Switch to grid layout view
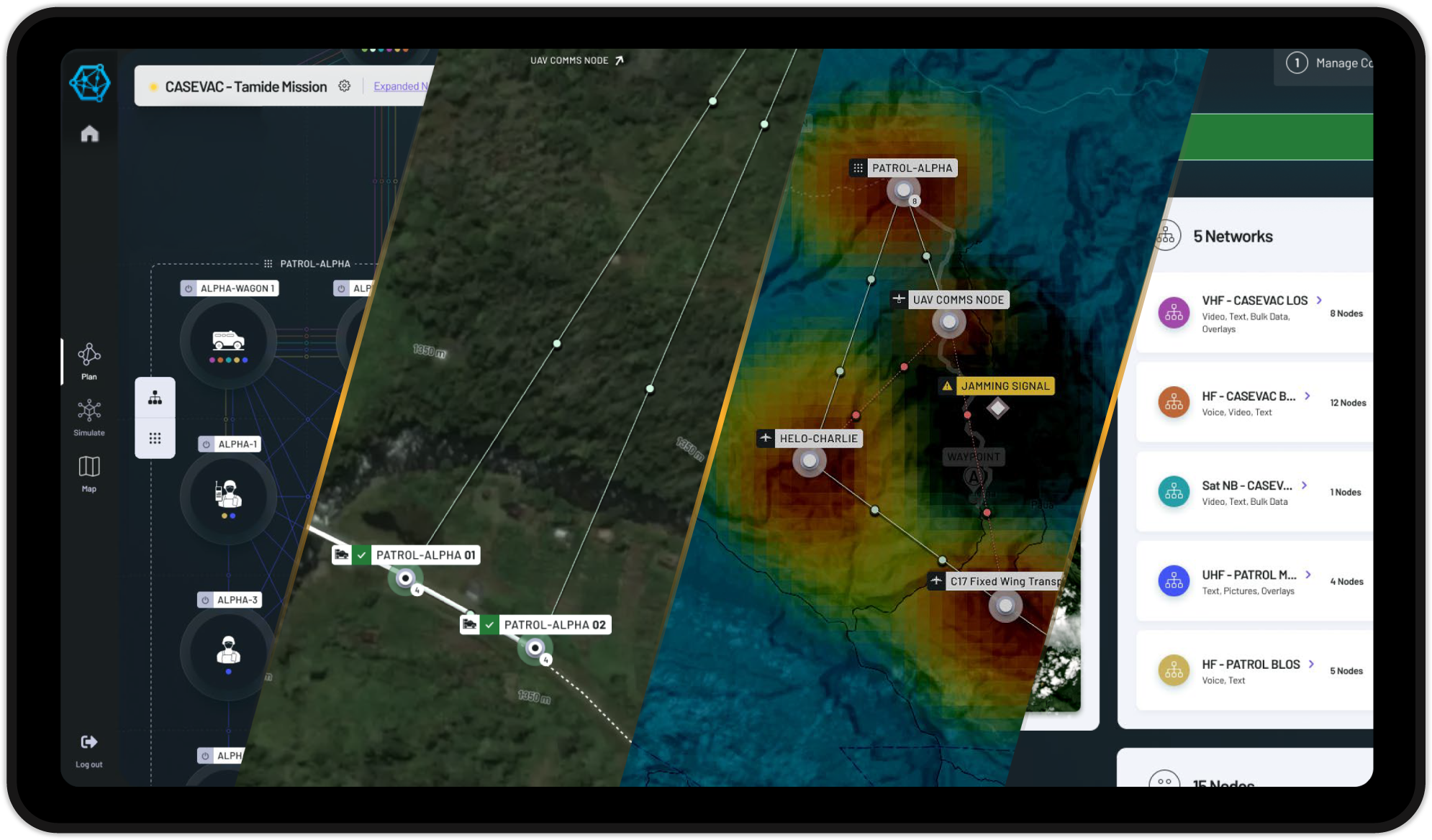Image resolution: width=1432 pixels, height=840 pixels. click(x=155, y=438)
